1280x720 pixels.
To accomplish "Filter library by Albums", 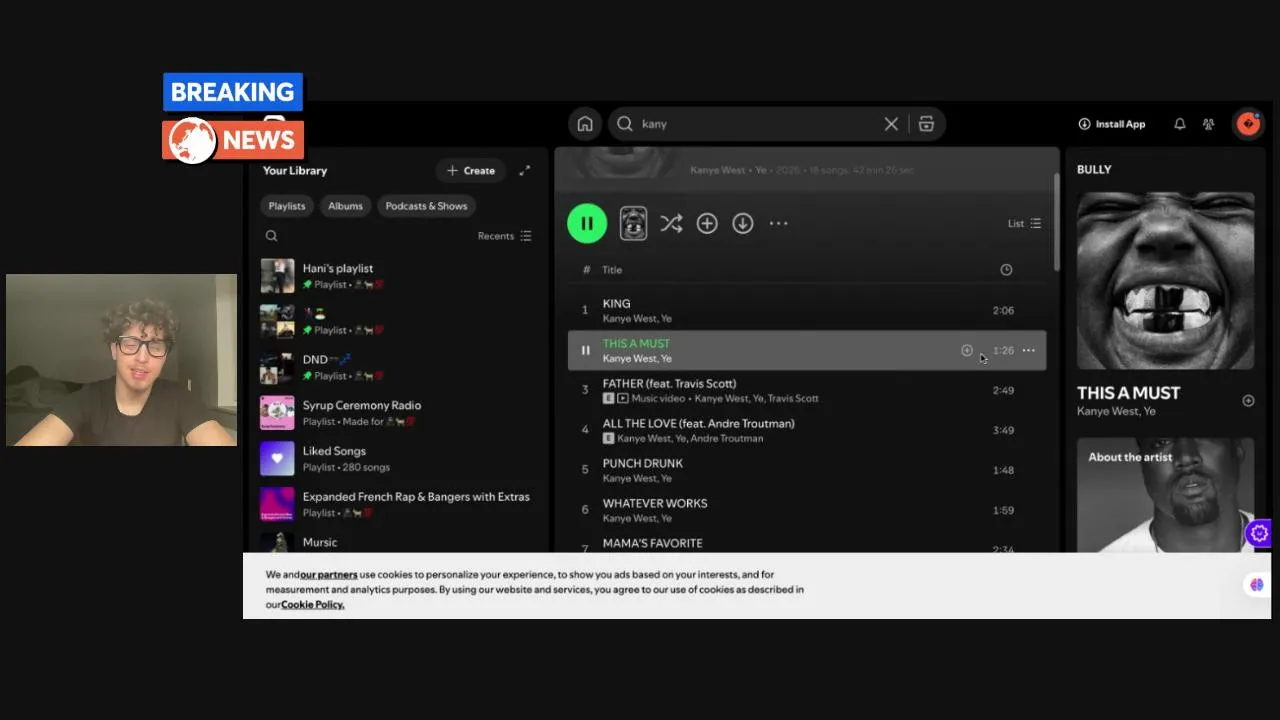I will pyautogui.click(x=345, y=206).
